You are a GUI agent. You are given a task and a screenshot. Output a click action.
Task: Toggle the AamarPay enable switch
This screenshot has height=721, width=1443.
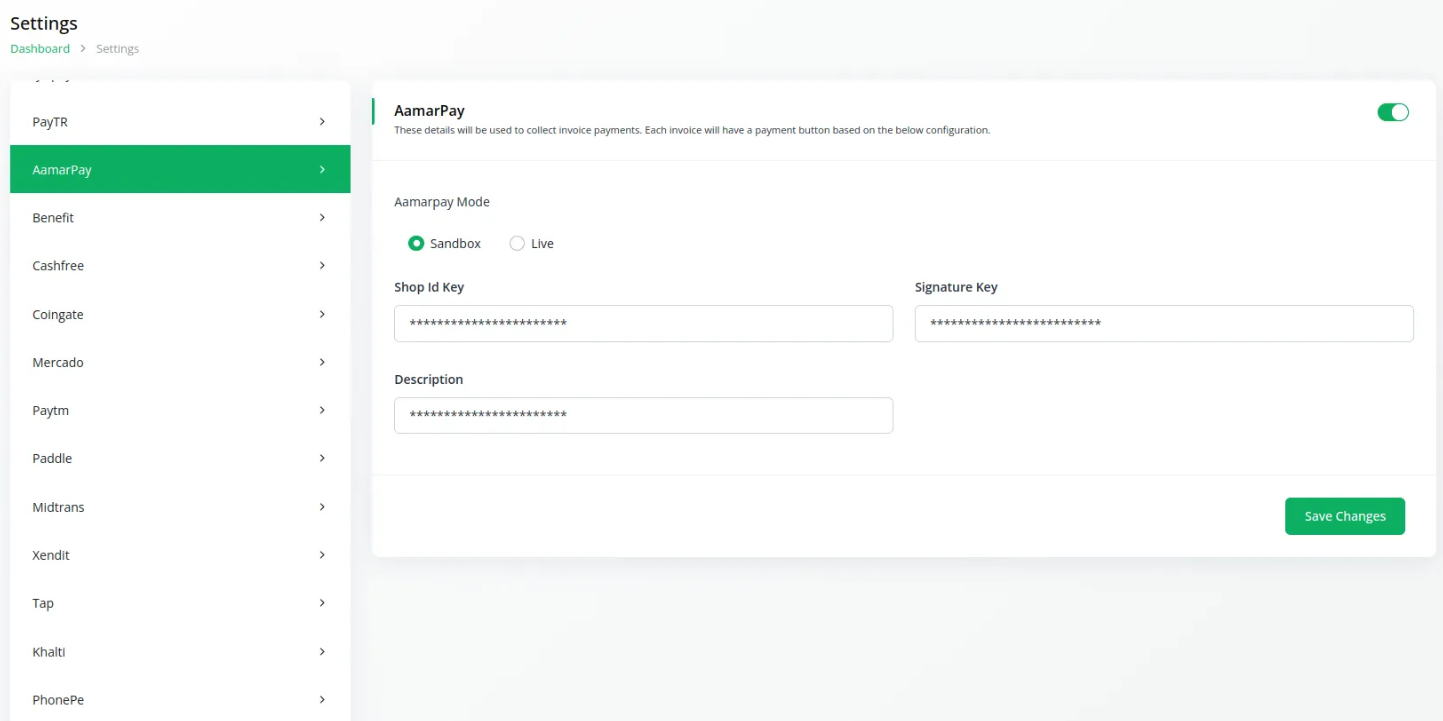coord(1393,112)
